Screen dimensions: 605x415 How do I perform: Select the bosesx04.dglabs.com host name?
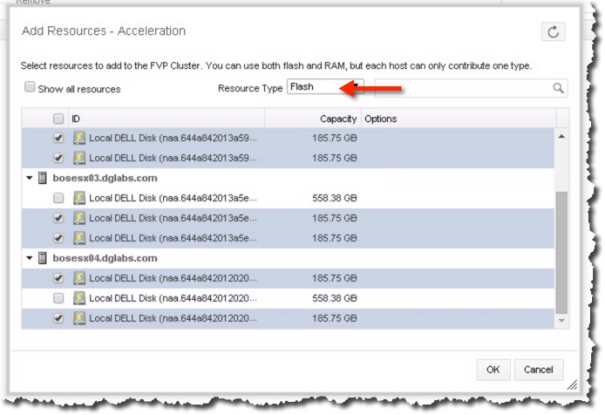click(x=105, y=258)
